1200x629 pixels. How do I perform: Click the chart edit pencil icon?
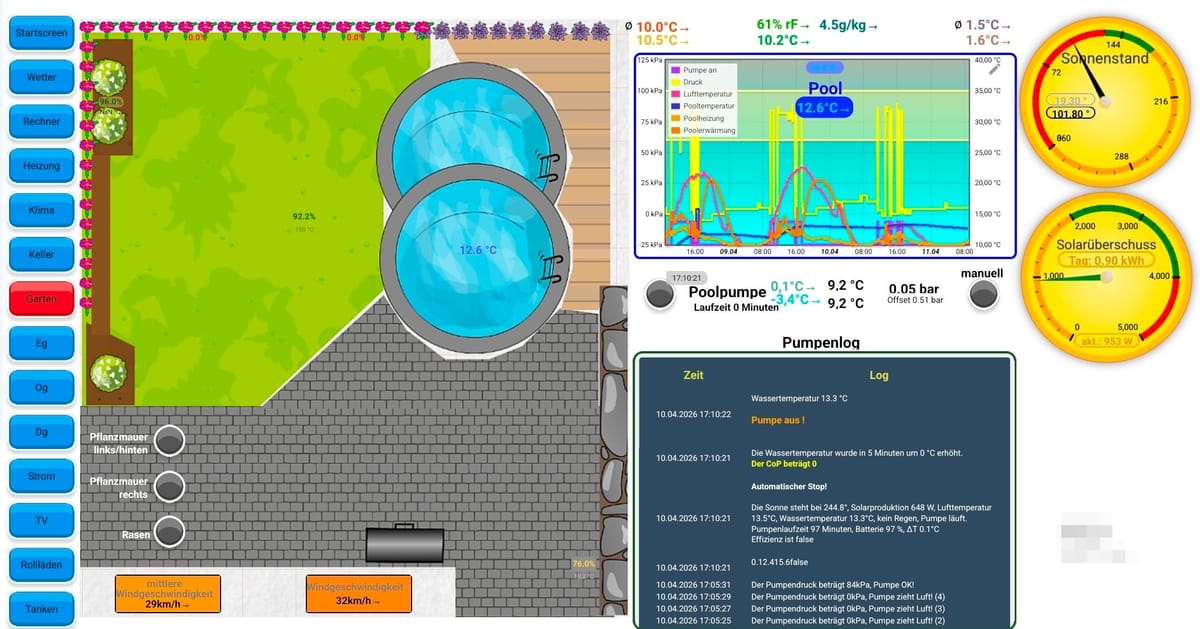point(994,68)
